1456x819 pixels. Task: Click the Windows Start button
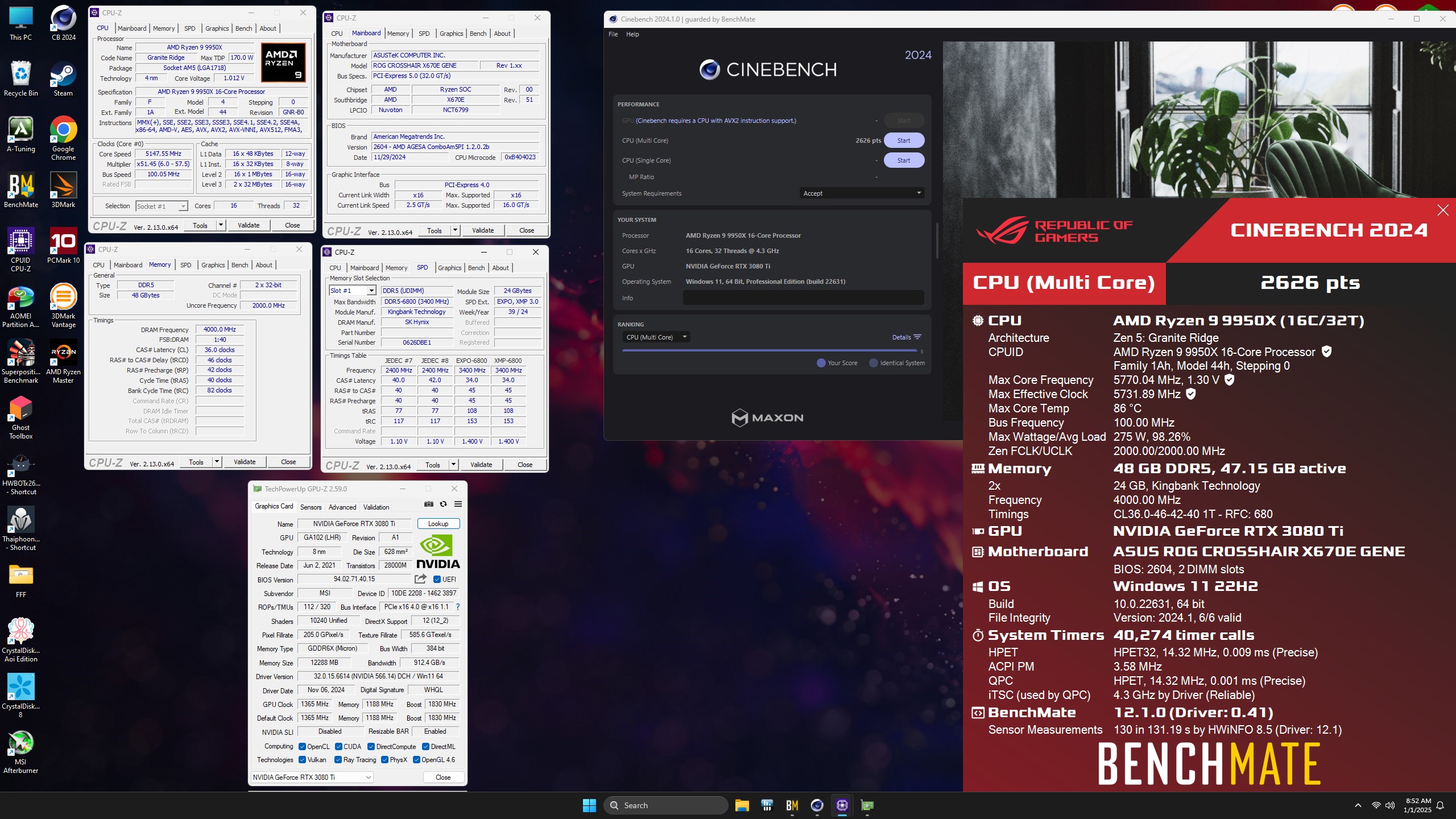[x=589, y=805]
